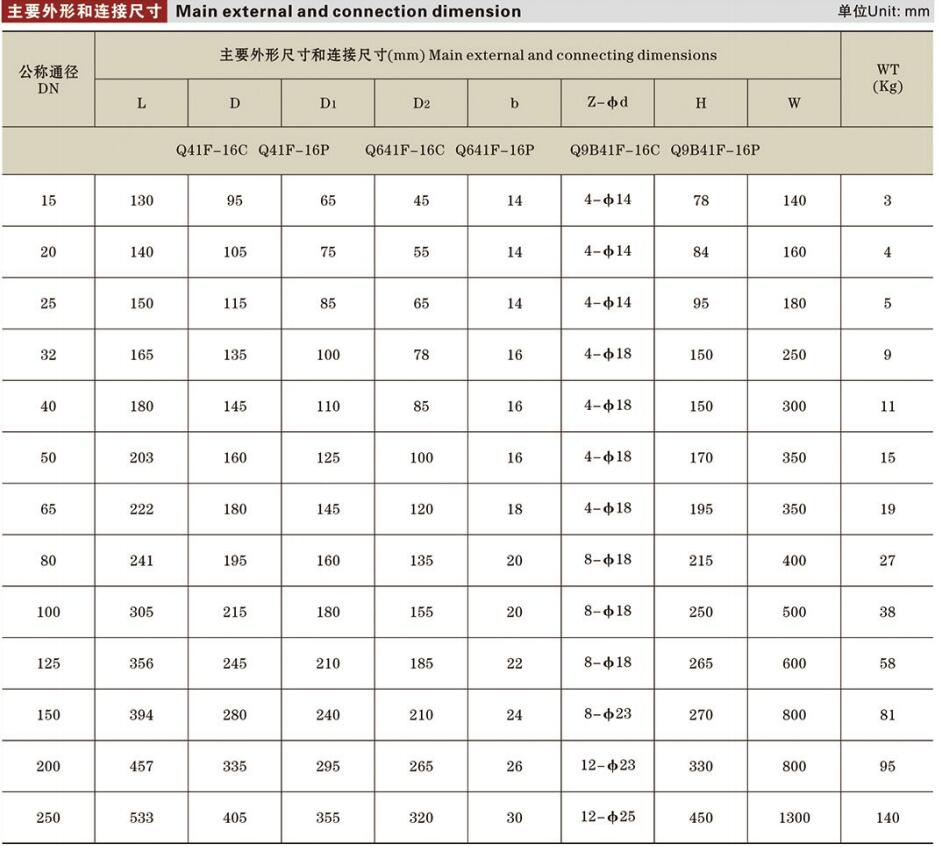This screenshot has height=847, width=939.
Task: Select the "b" column header
Action: point(513,102)
